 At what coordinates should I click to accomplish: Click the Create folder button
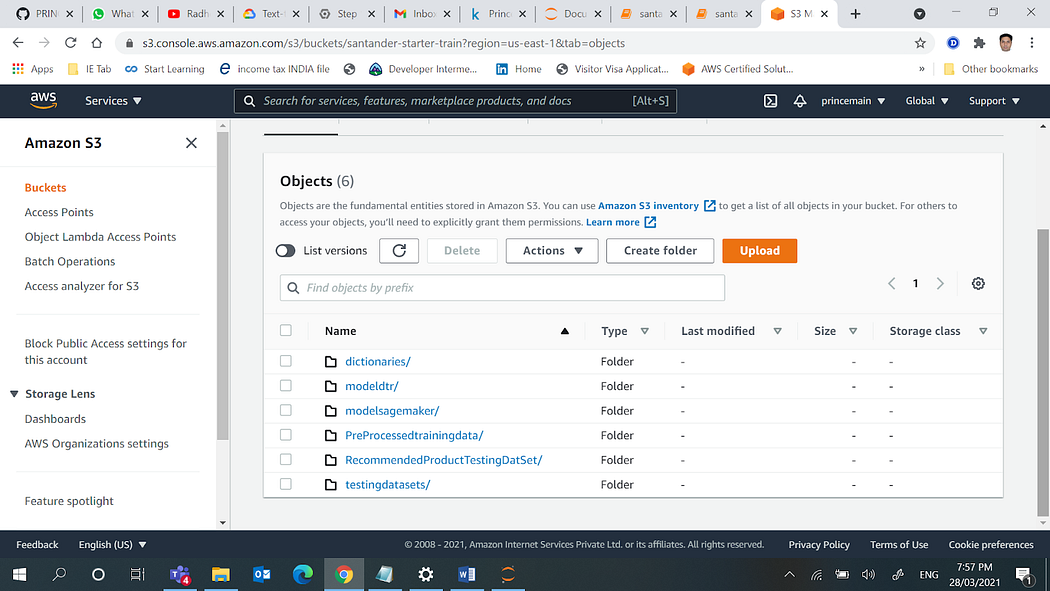click(660, 250)
